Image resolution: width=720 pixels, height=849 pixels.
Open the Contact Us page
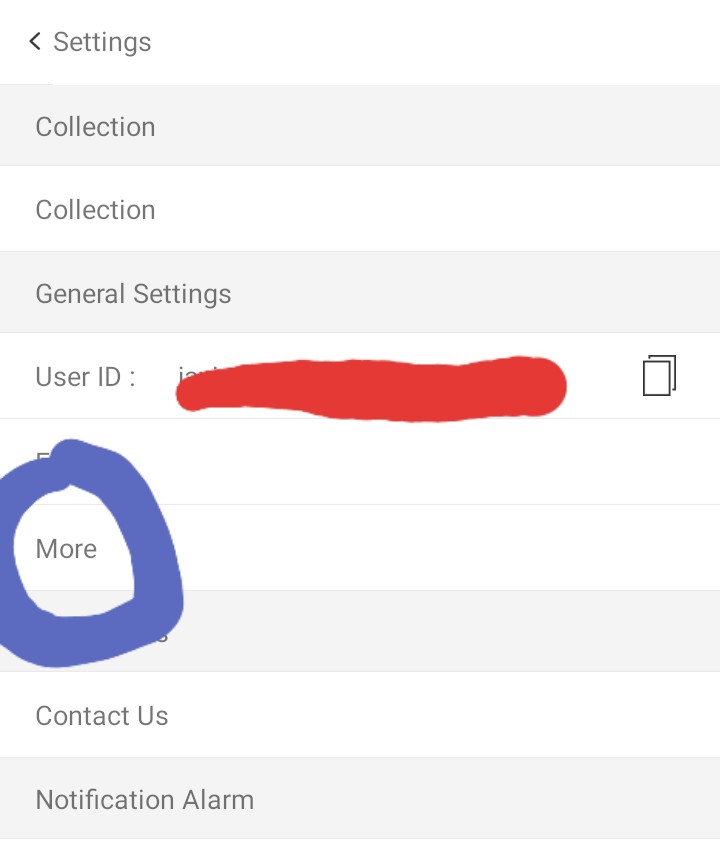pyautogui.click(x=102, y=716)
